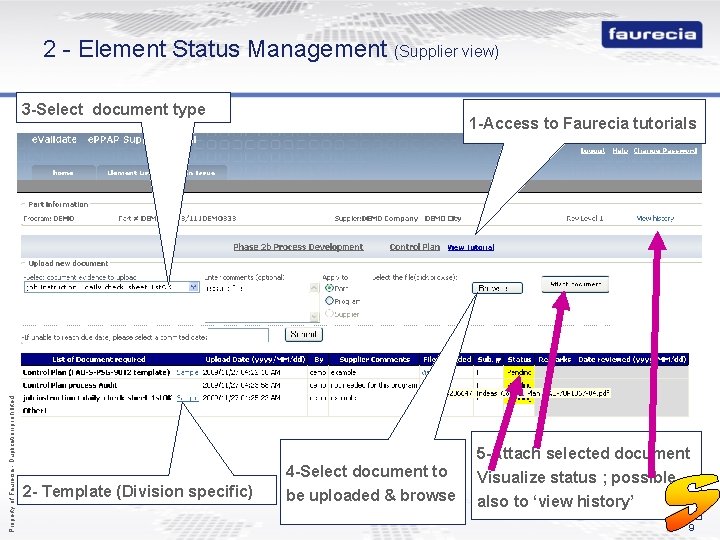720x540 pixels.
Task: Click the Status column header
Action: click(x=519, y=360)
